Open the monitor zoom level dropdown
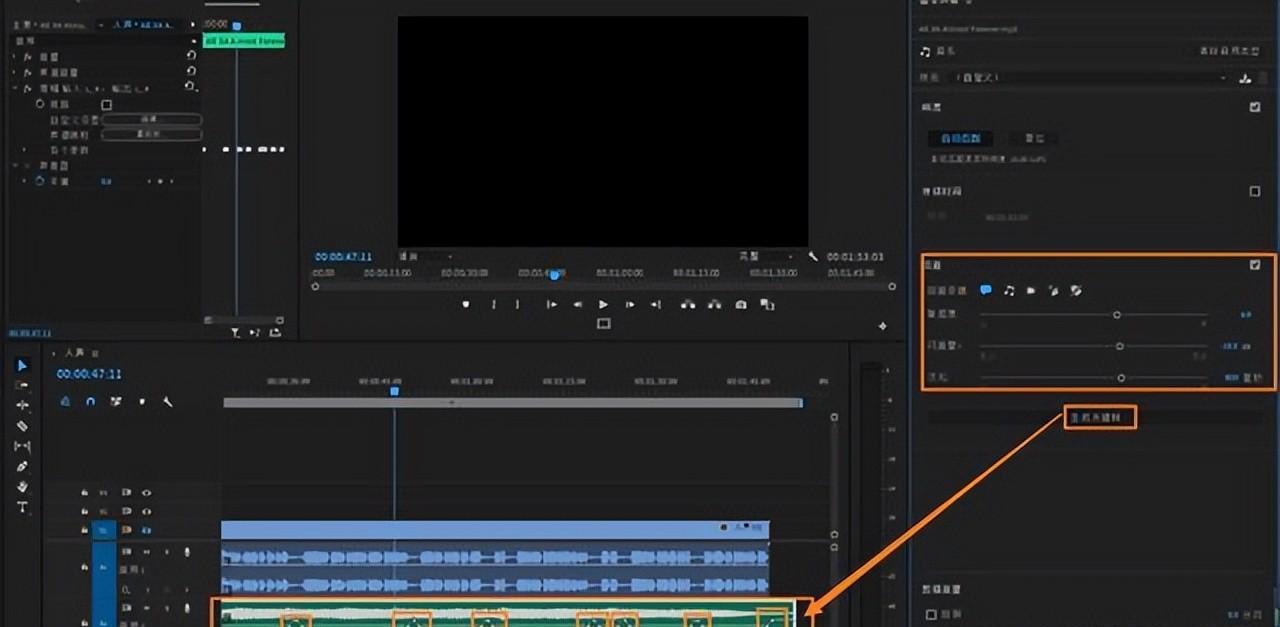The width and height of the screenshot is (1280, 627). point(425,257)
